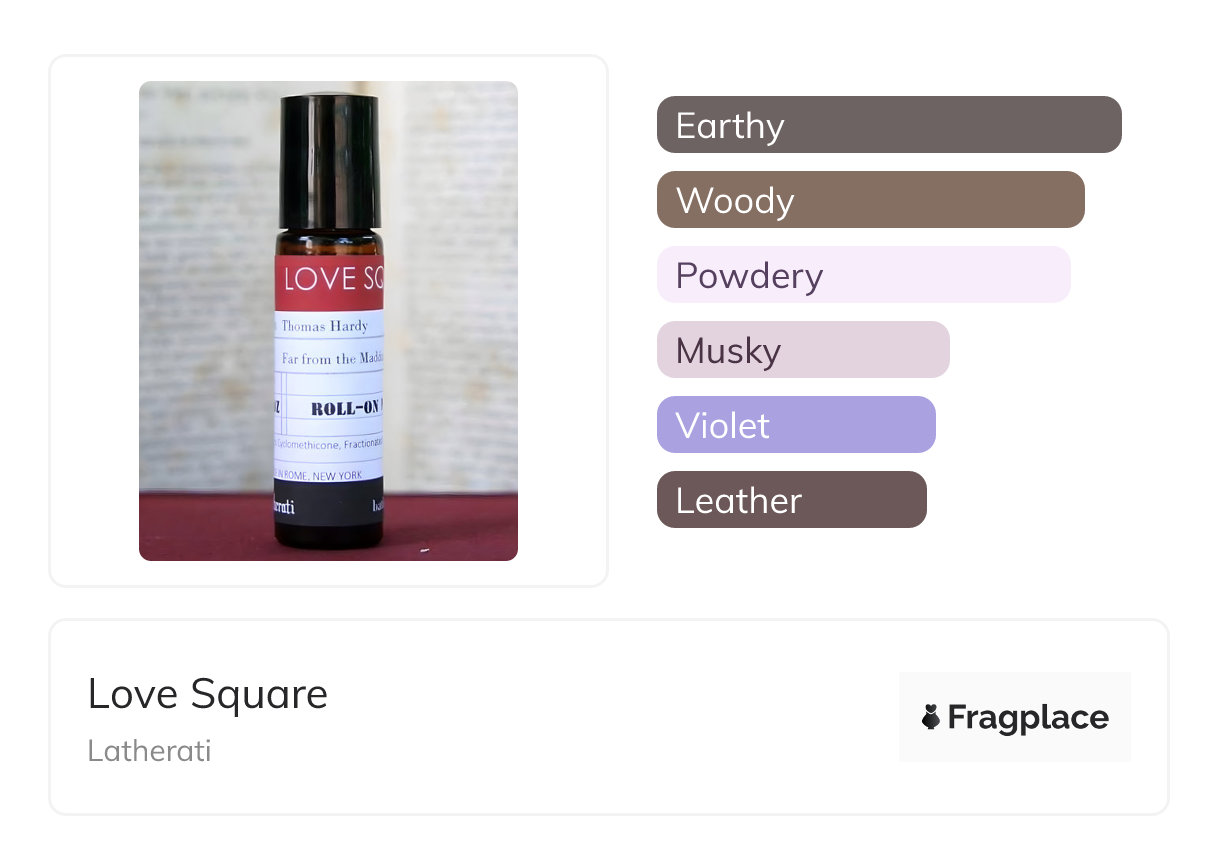Click the black roll-on bottle cap
This screenshot has width=1218, height=864.
(x=329, y=160)
